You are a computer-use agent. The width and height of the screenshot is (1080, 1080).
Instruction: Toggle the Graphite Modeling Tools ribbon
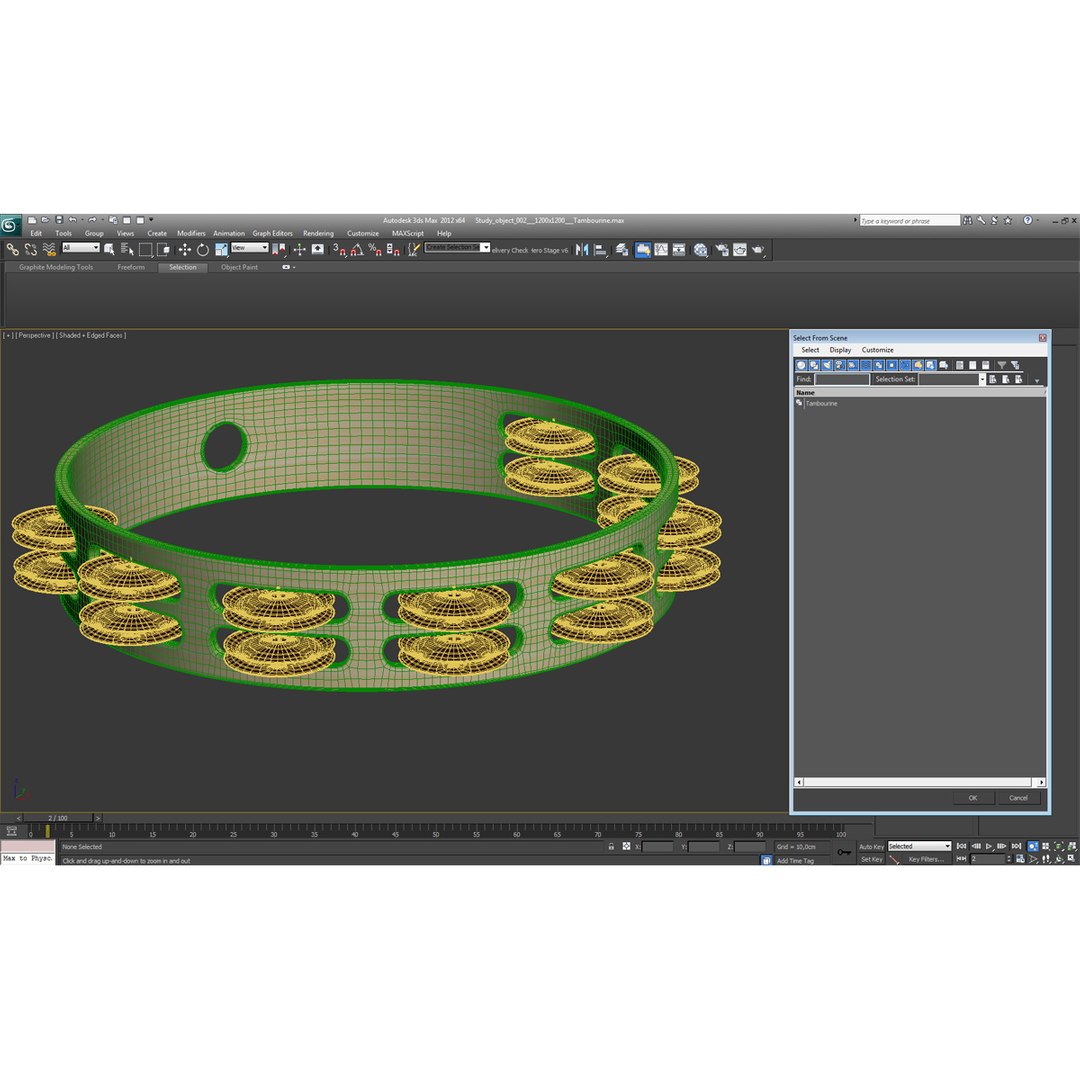pyautogui.click(x=643, y=249)
